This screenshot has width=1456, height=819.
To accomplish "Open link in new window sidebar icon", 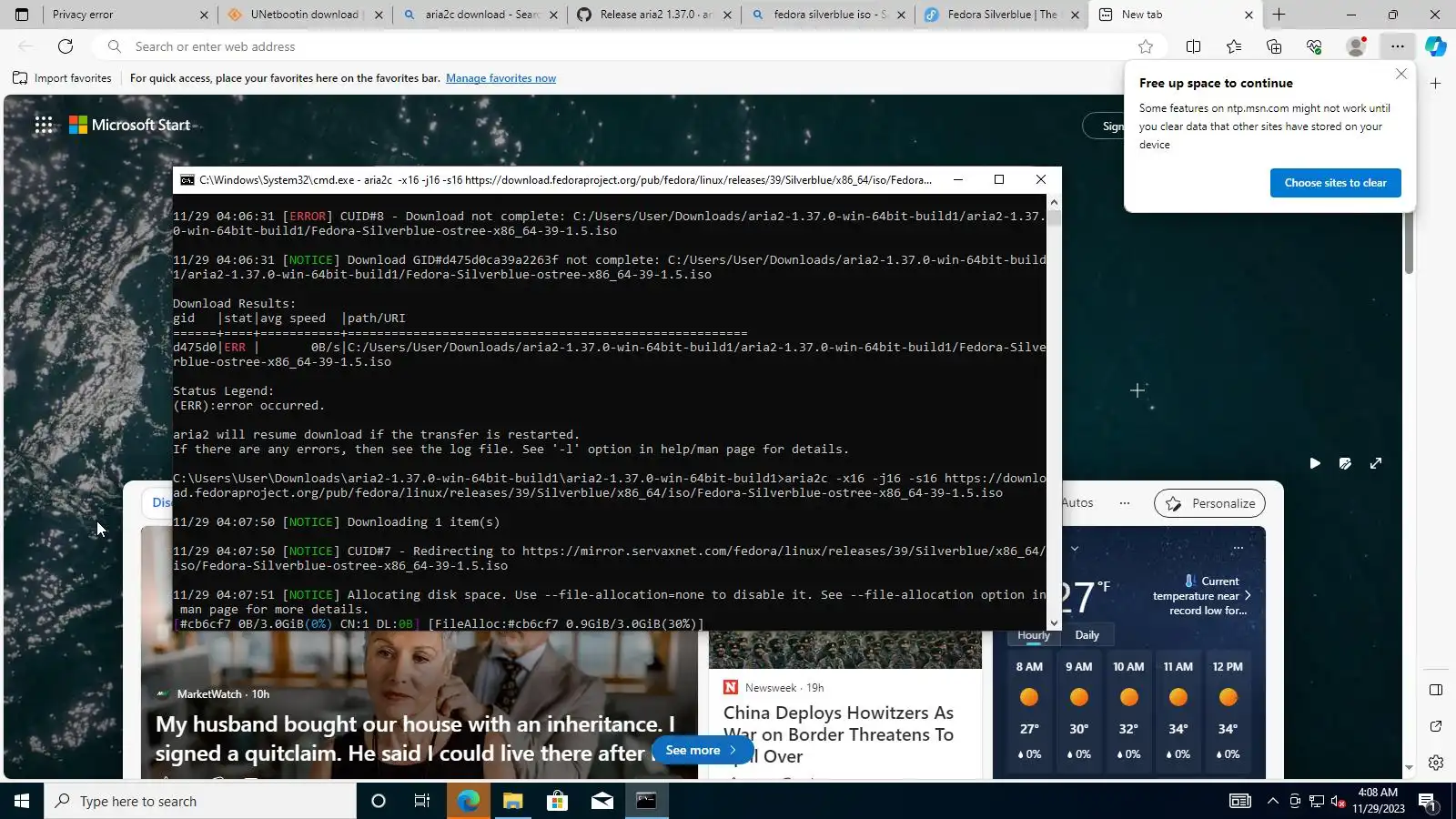I will [x=1435, y=726].
